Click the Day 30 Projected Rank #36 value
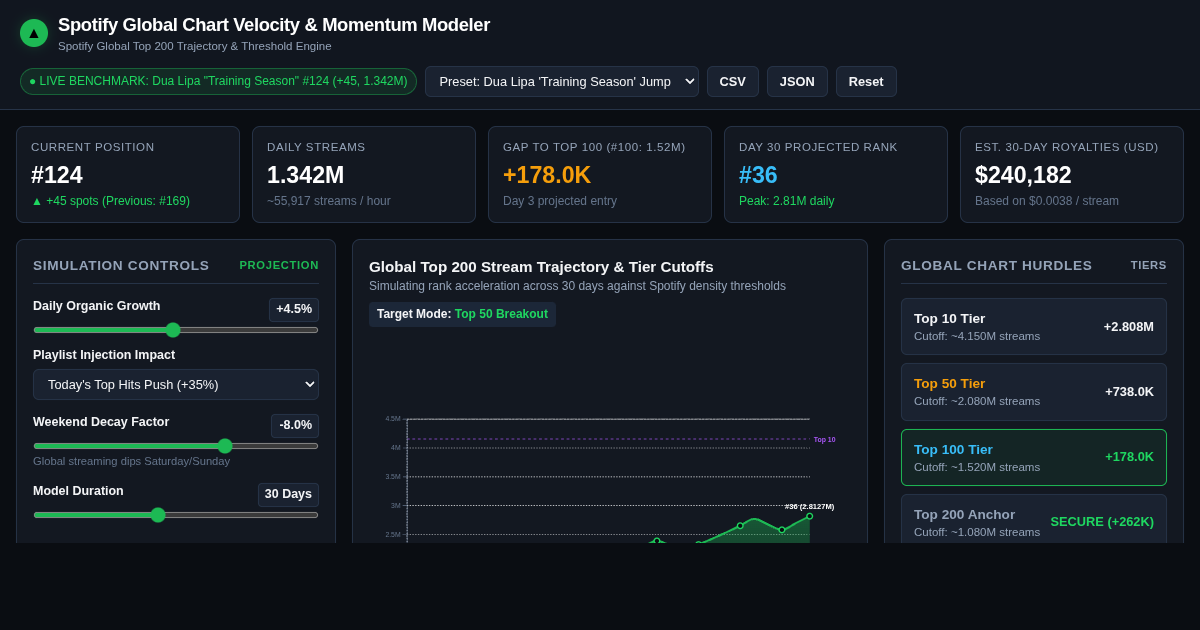 click(x=758, y=175)
